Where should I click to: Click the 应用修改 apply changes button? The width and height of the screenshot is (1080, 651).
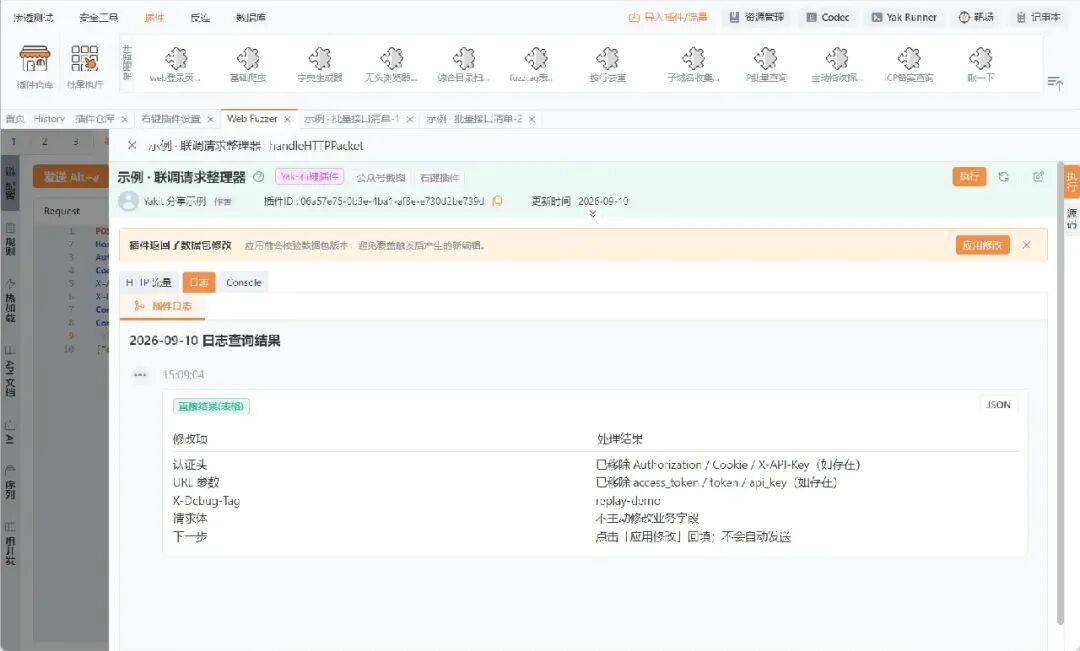coord(982,245)
